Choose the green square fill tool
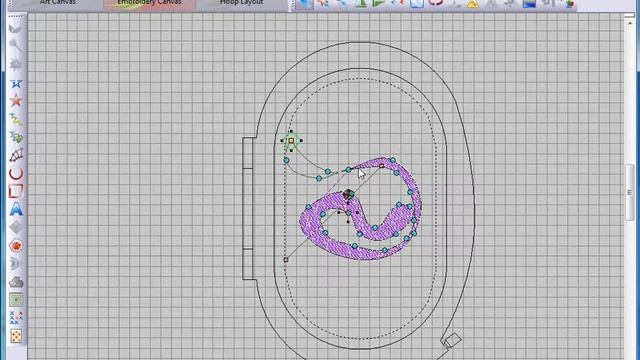Screen dimensions: 640x360 16,300
